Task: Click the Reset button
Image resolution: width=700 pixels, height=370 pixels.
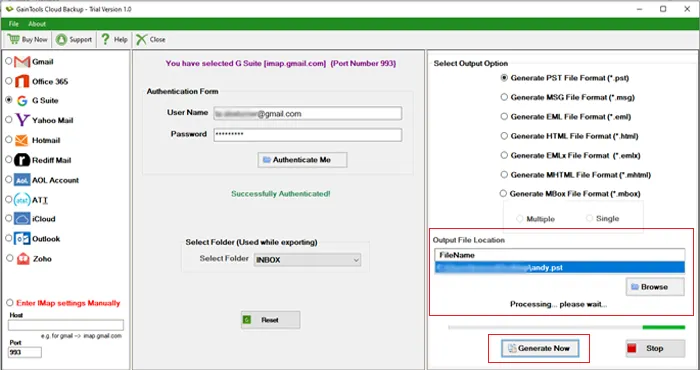Action: coord(271,320)
